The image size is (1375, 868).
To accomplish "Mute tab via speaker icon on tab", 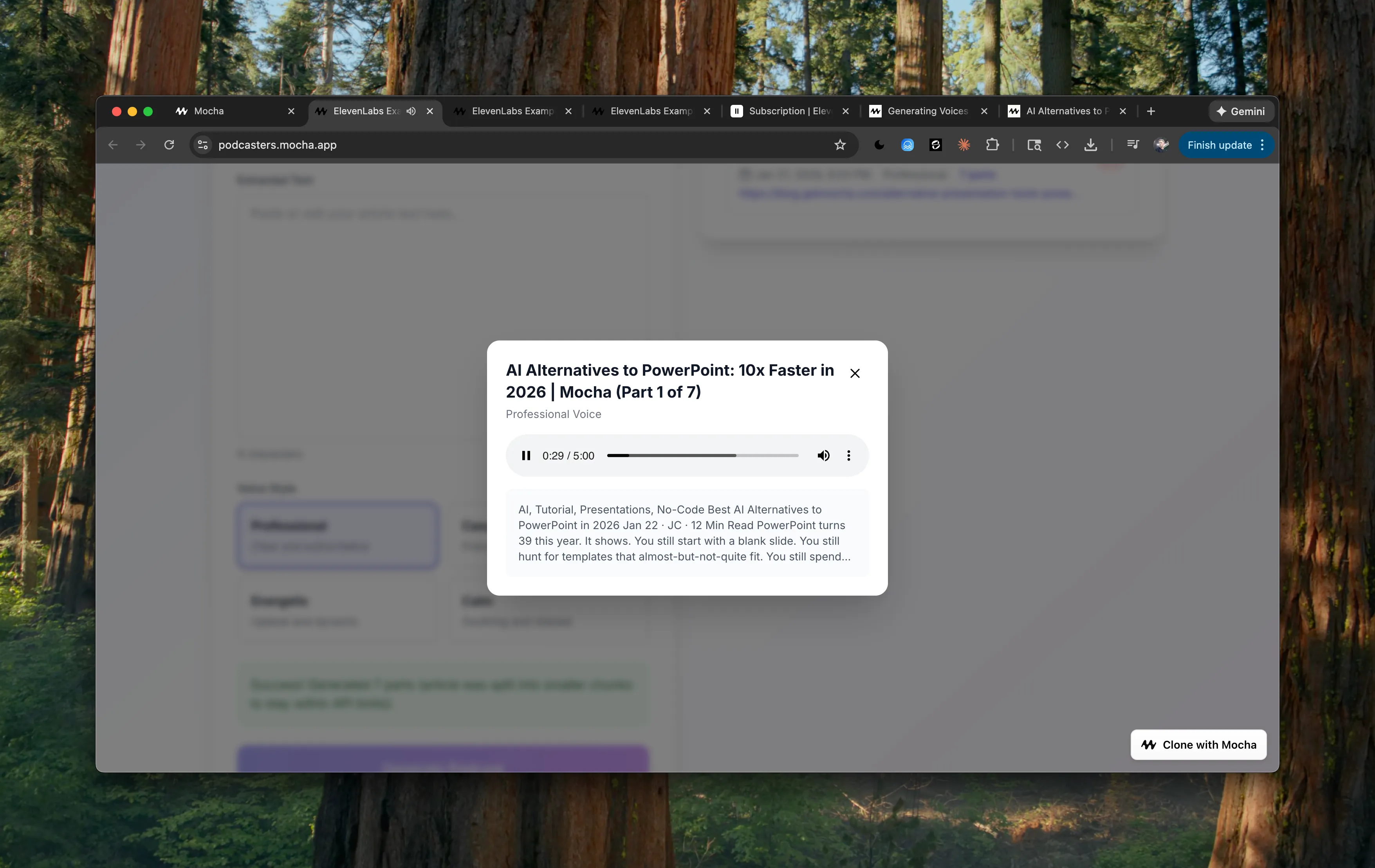I will (411, 111).
